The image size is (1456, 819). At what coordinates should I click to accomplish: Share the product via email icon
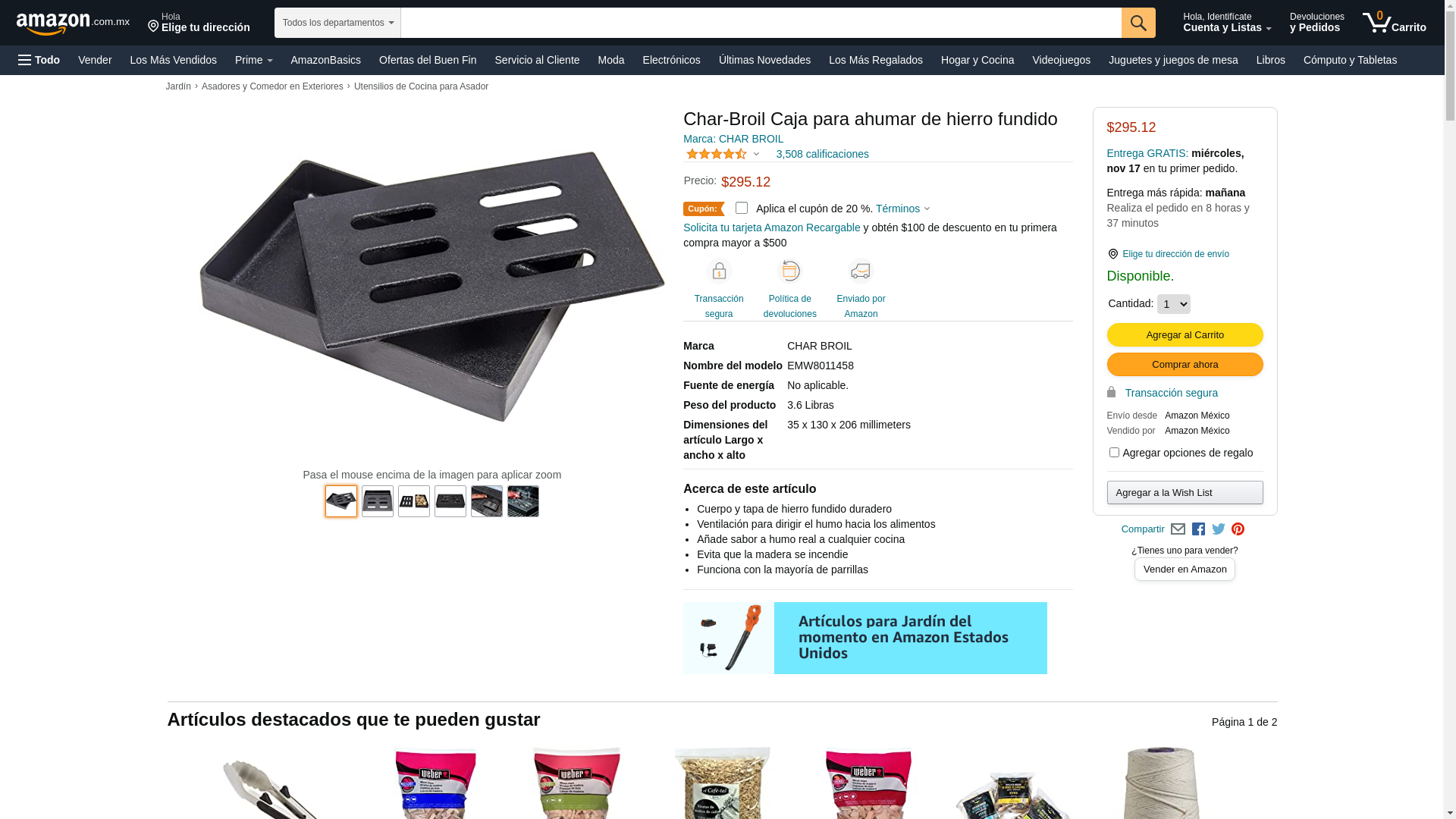(1178, 529)
